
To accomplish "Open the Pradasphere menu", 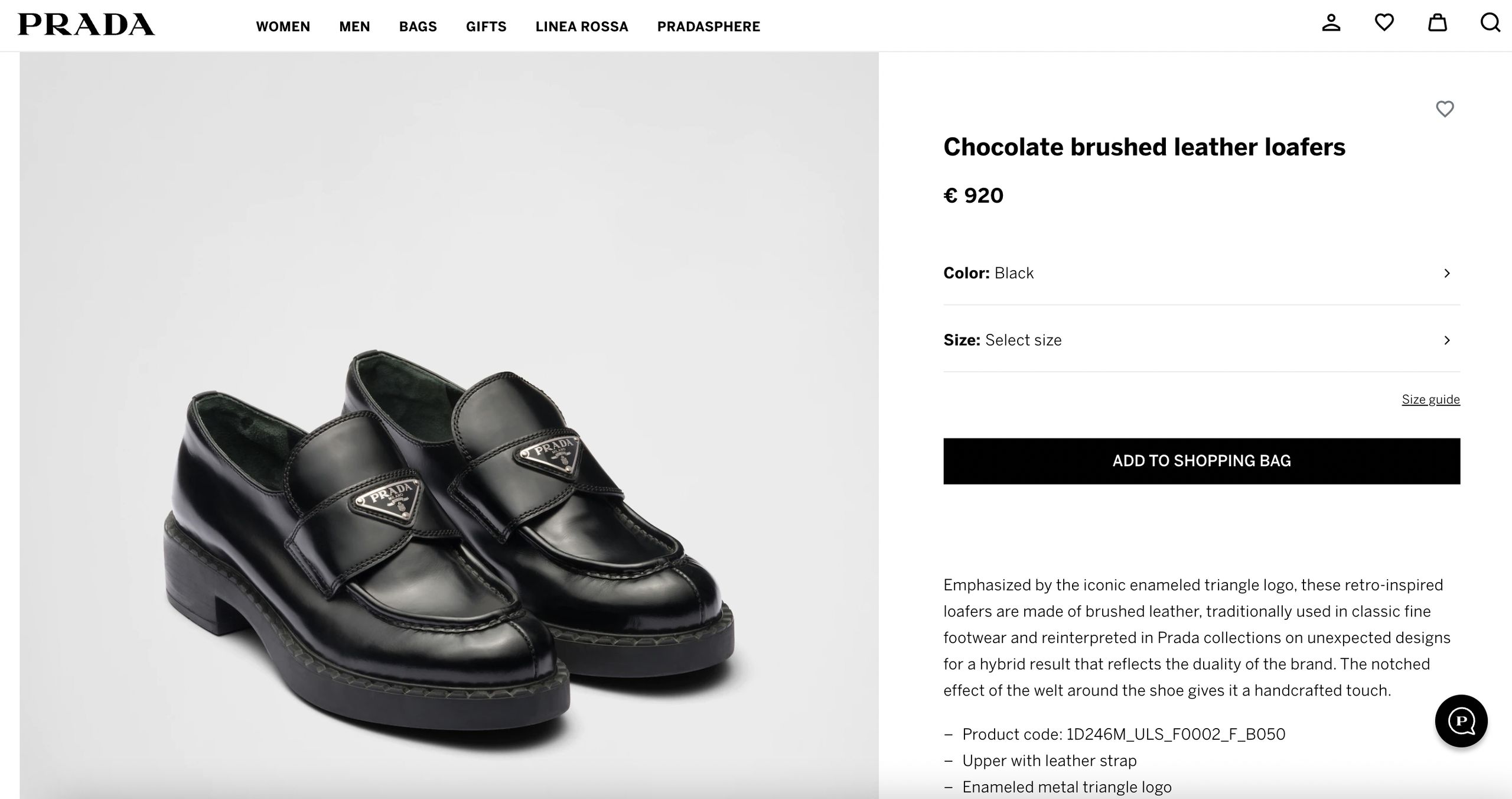I will pos(708,27).
